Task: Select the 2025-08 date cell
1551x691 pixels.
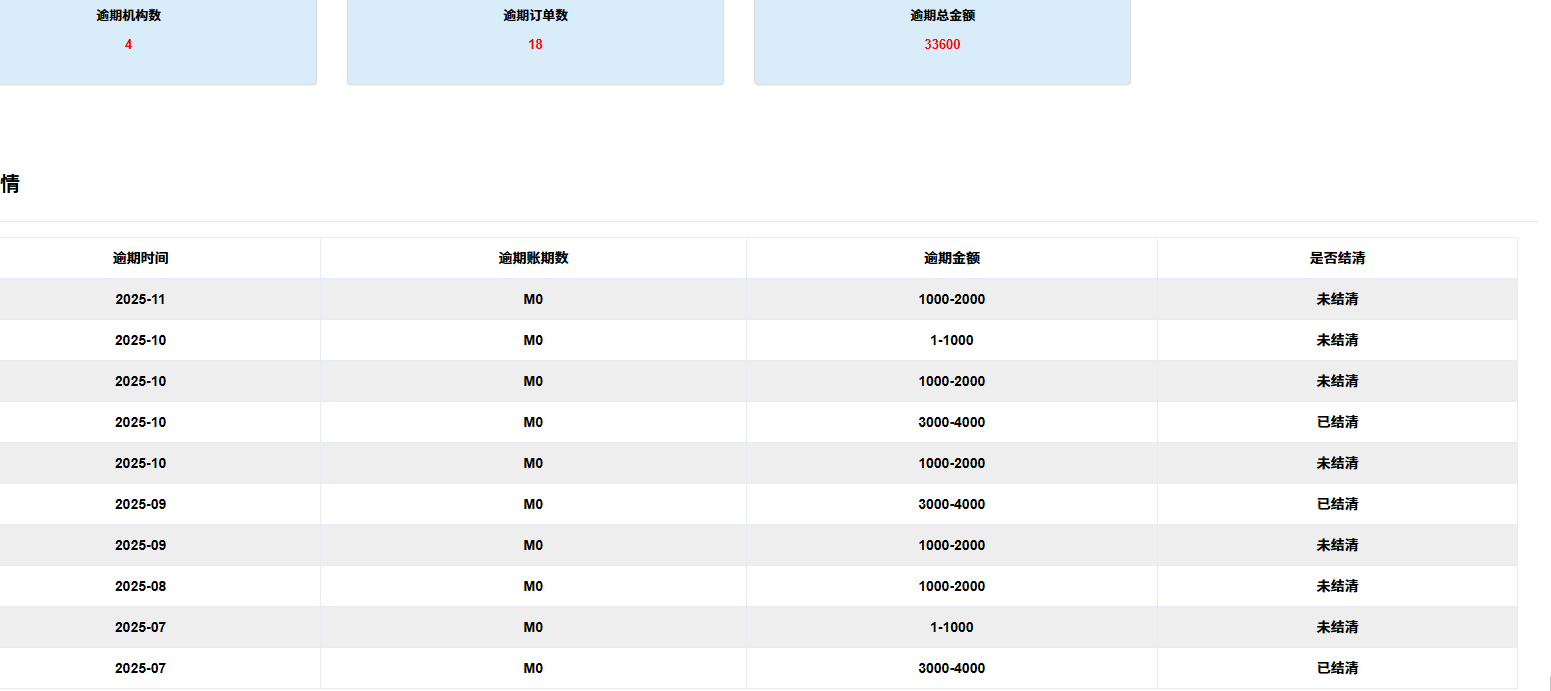Action: [141, 586]
